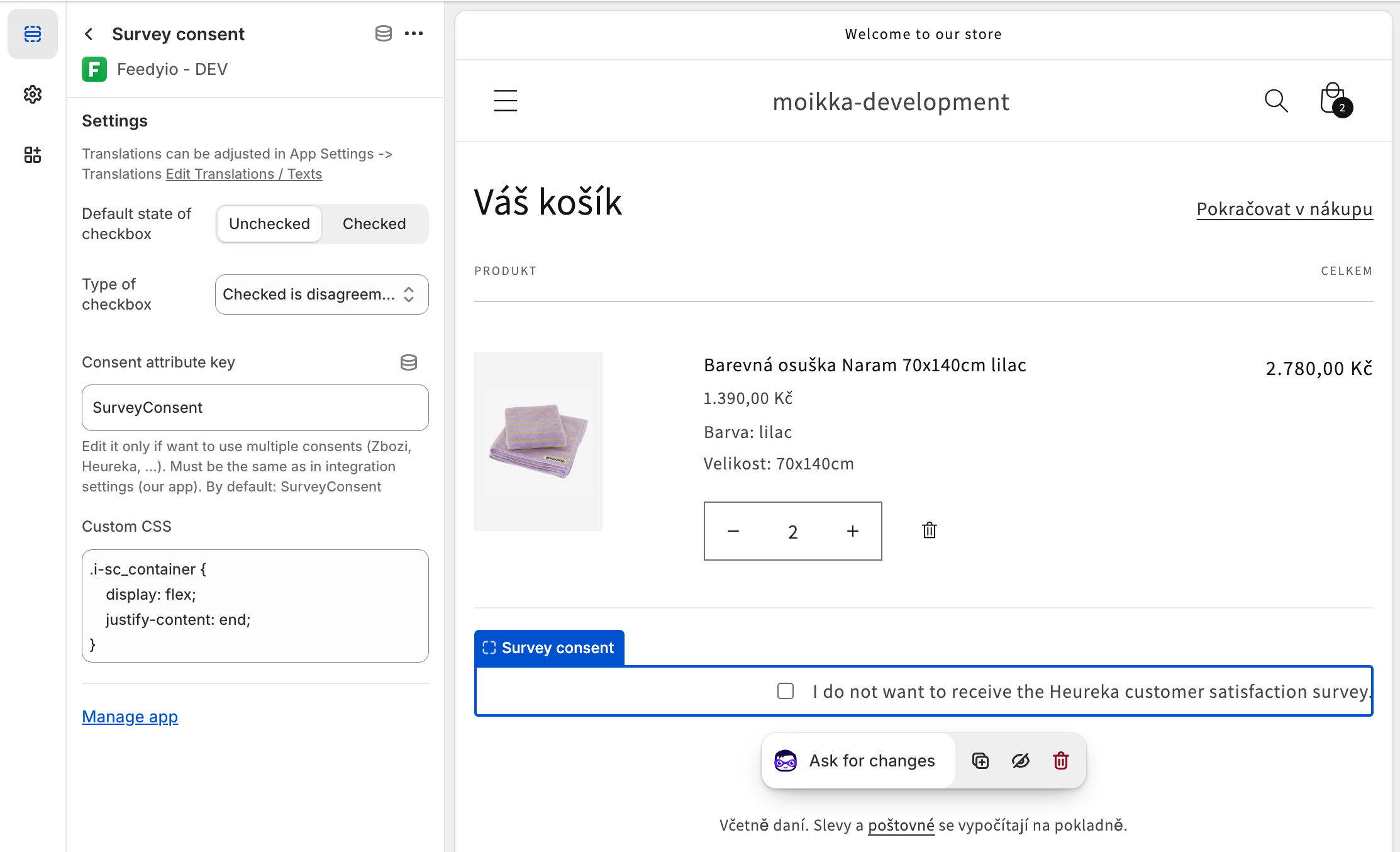Go back from Survey consent settings
The height and width of the screenshot is (852, 1400).
point(89,34)
